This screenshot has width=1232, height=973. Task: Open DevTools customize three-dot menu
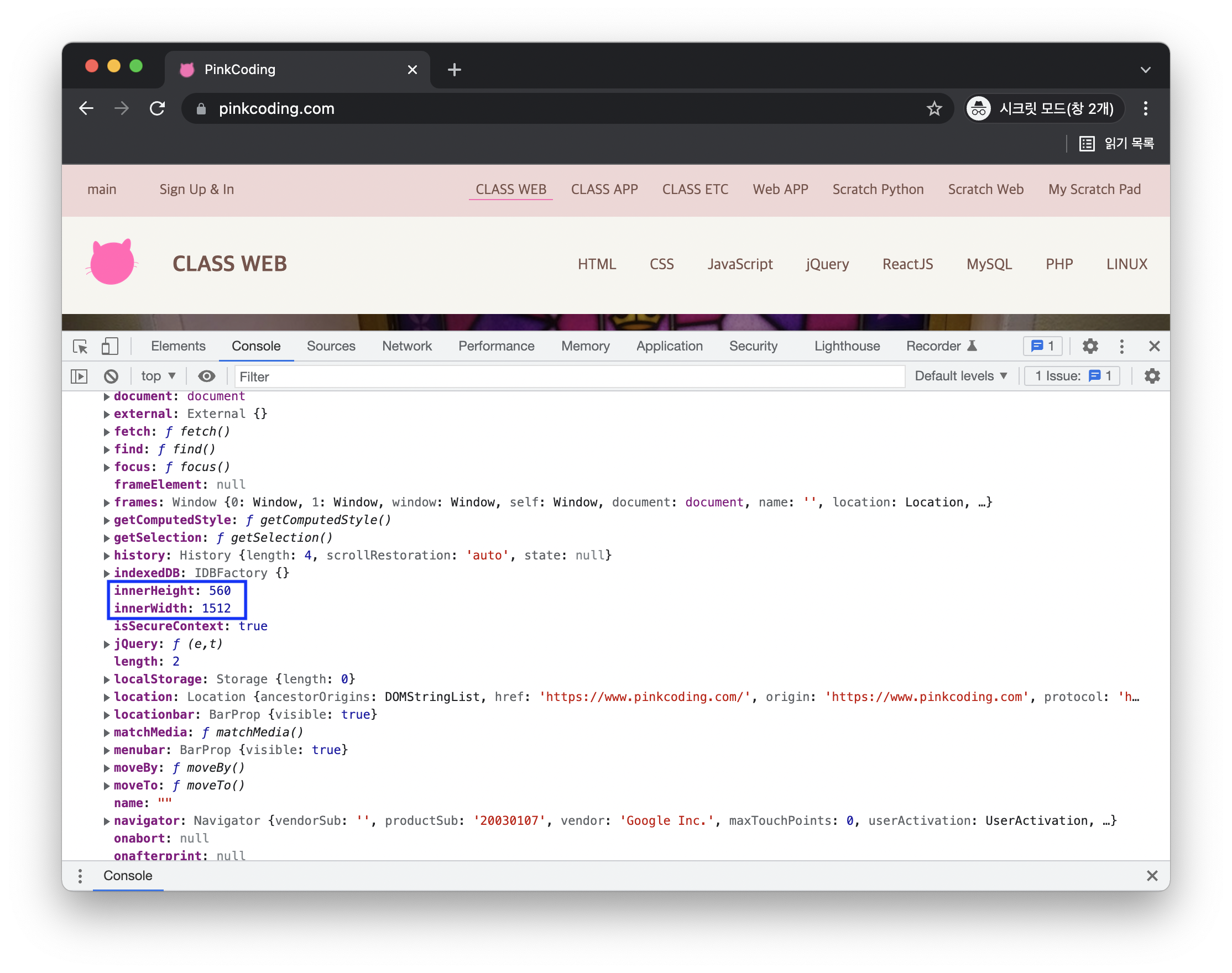pos(1121,346)
